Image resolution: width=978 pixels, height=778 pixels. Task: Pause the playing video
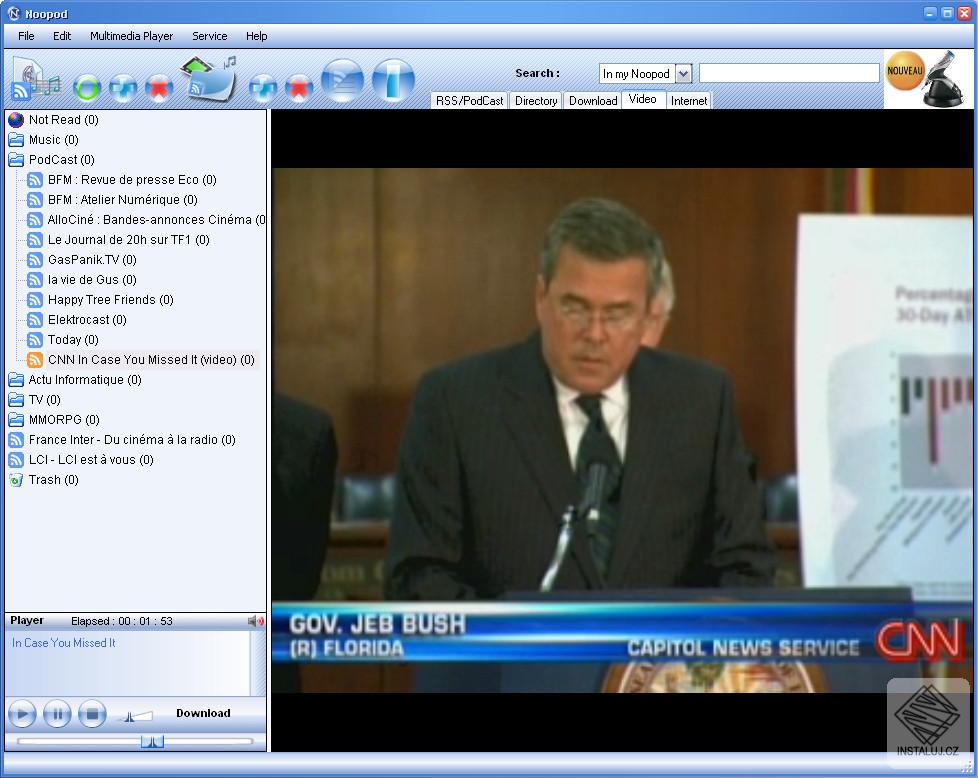57,713
